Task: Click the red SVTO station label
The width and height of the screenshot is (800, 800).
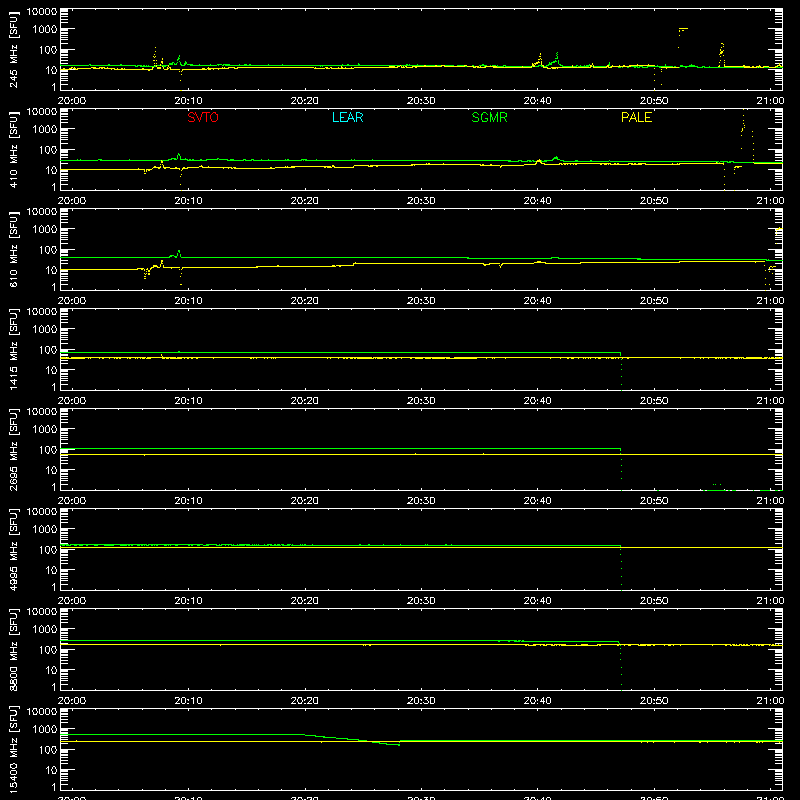Action: [x=203, y=117]
